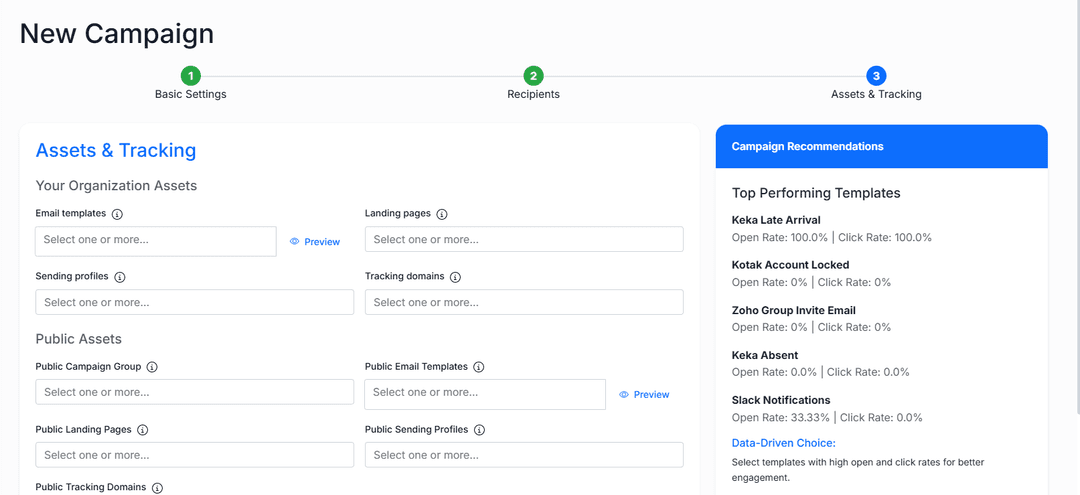This screenshot has height=495, width=1080.
Task: Open the Landing pages select box
Action: [523, 239]
